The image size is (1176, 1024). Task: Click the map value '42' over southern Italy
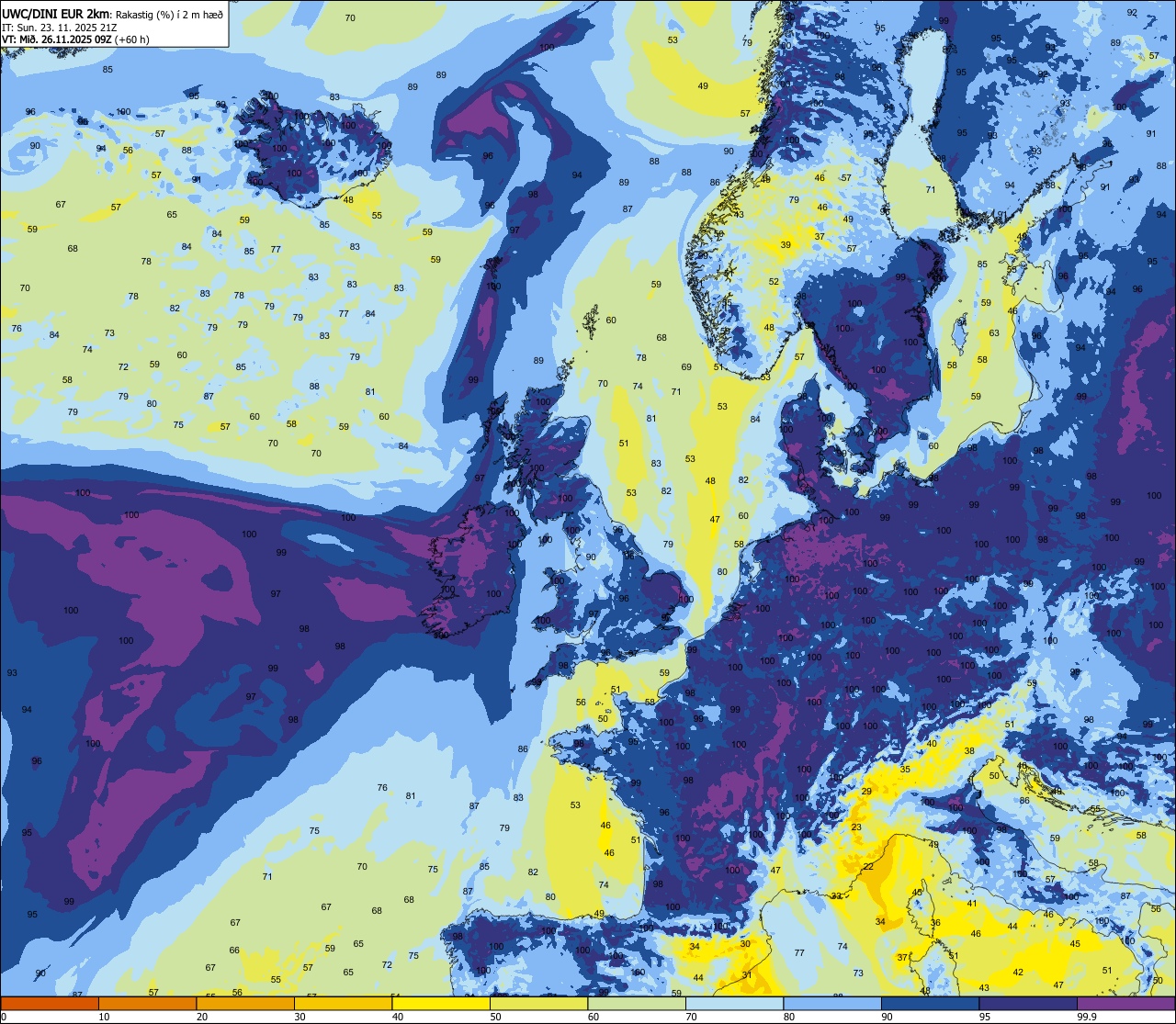pos(1018,973)
